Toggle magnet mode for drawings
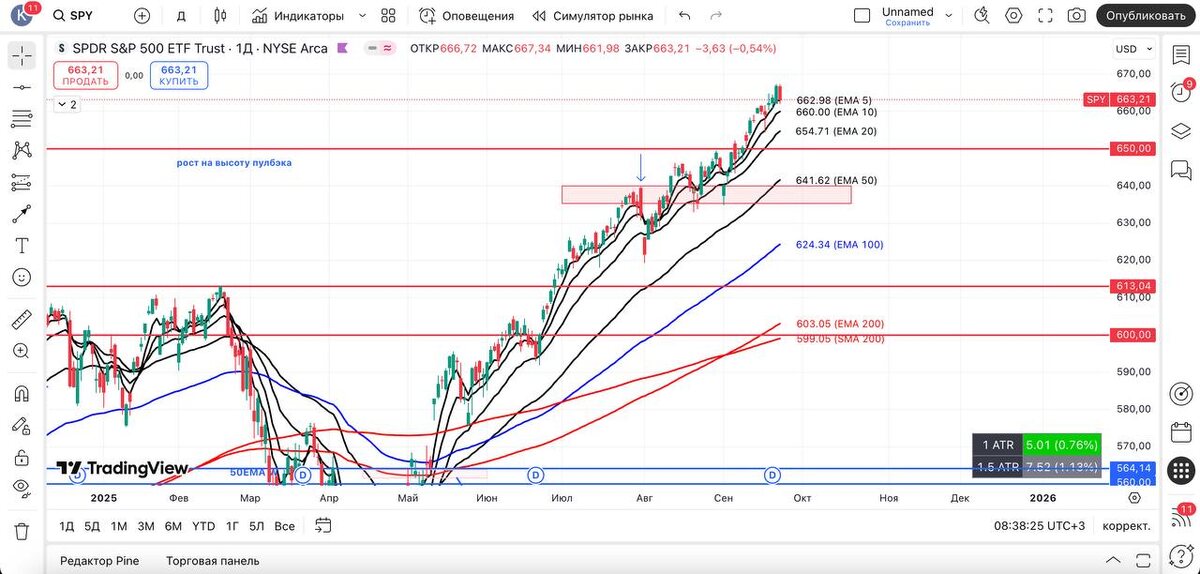1200x574 pixels. tap(22, 393)
